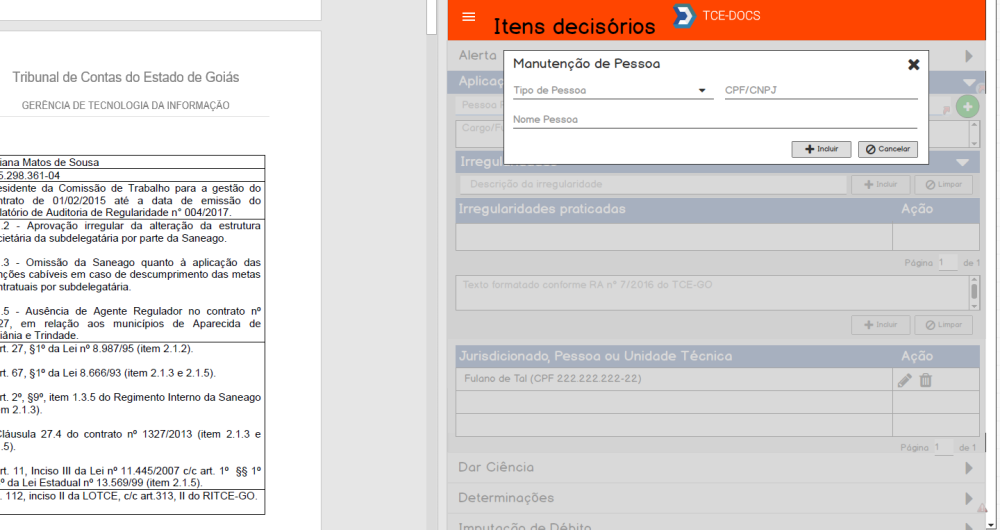Expand the Dar Ciência section
The image size is (1000, 530).
click(968, 468)
